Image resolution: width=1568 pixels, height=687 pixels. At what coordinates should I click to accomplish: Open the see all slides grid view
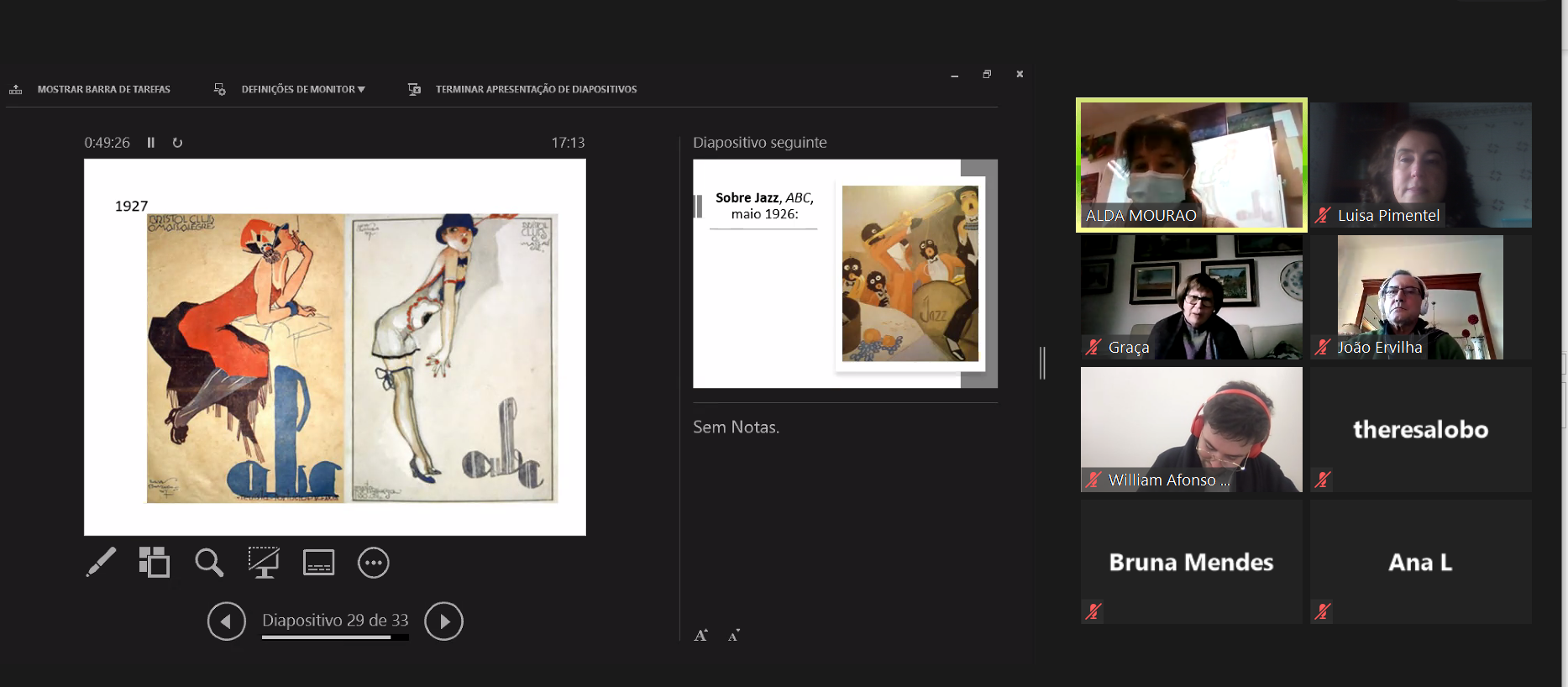154,563
